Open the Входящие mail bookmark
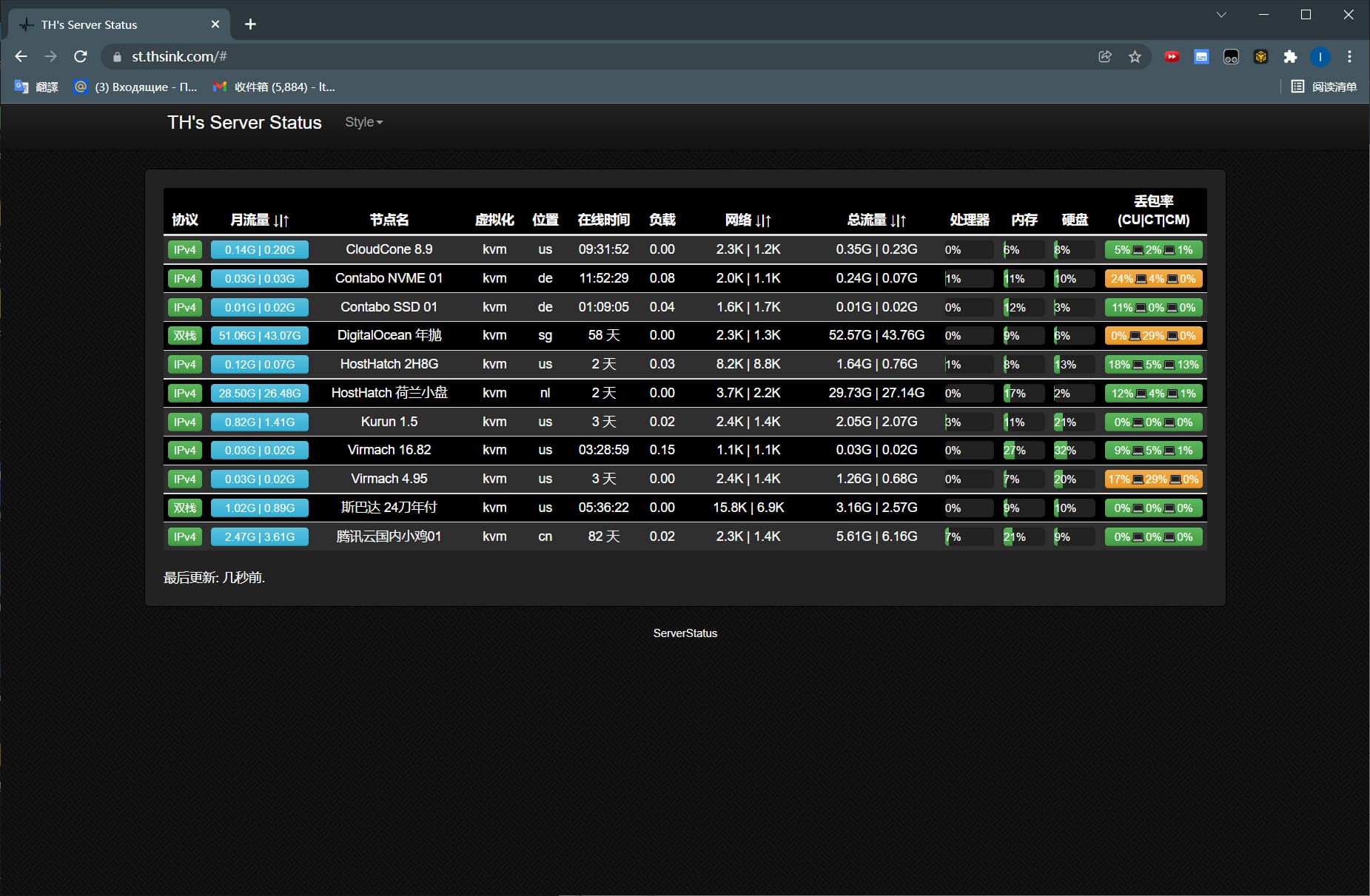Viewport: 1370px width, 896px height. tap(135, 87)
